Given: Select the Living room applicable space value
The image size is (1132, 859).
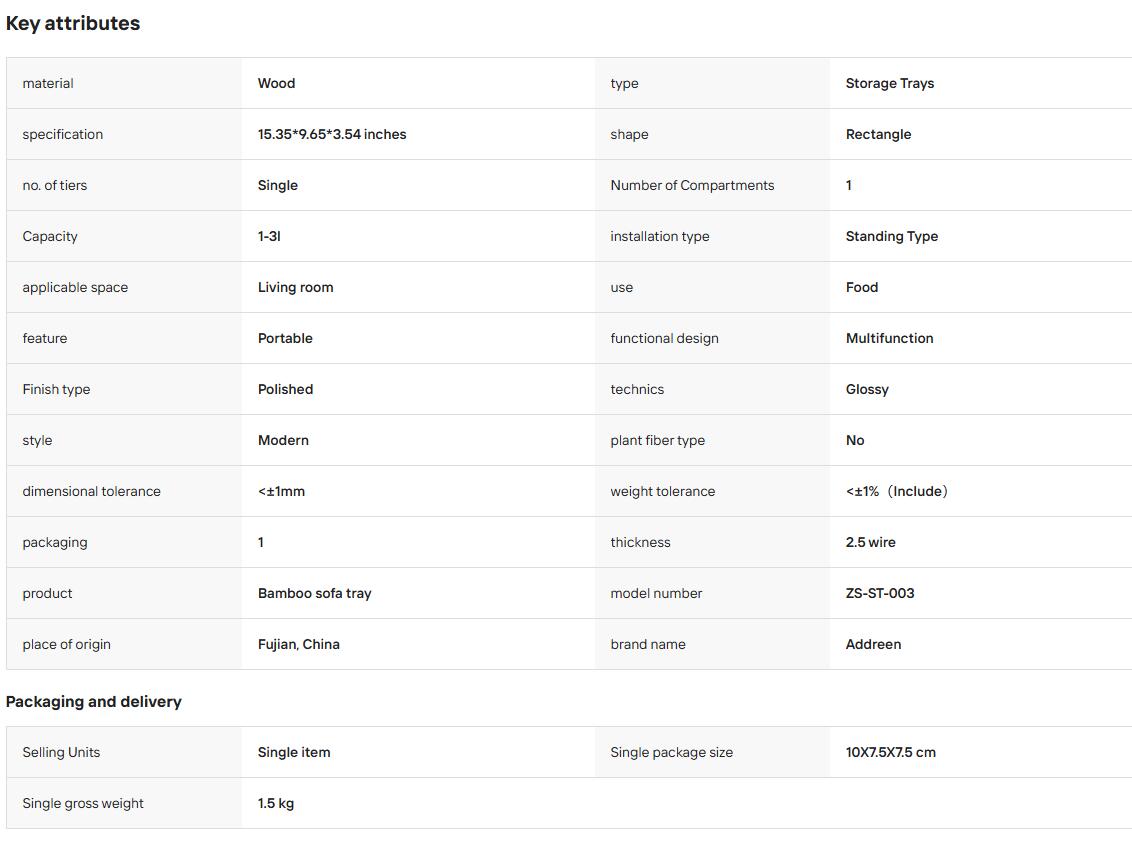Looking at the screenshot, I should point(295,287).
